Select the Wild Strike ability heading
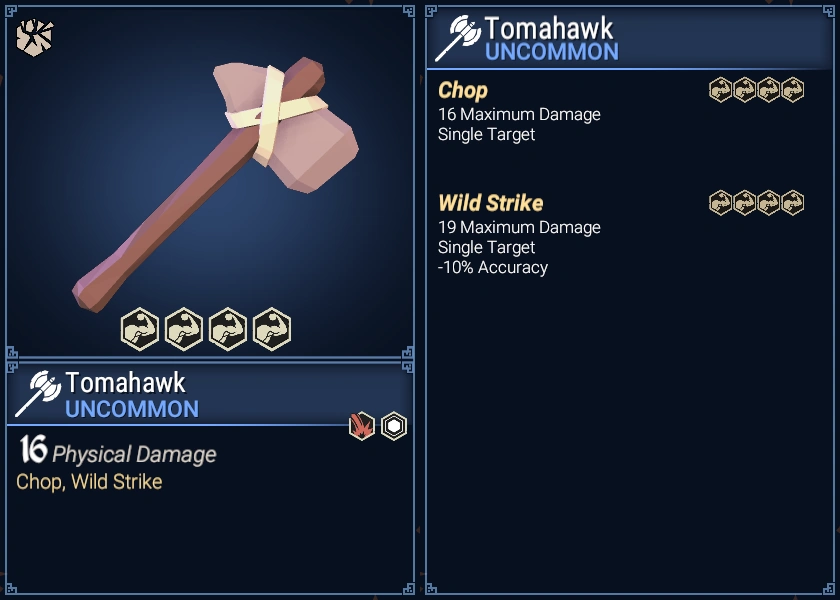The height and width of the screenshot is (600, 840). 491,203
